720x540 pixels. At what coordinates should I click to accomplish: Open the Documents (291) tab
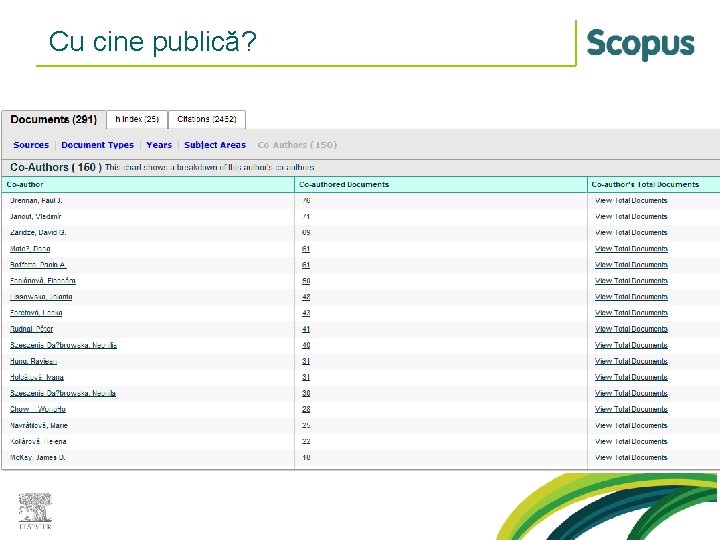click(54, 119)
